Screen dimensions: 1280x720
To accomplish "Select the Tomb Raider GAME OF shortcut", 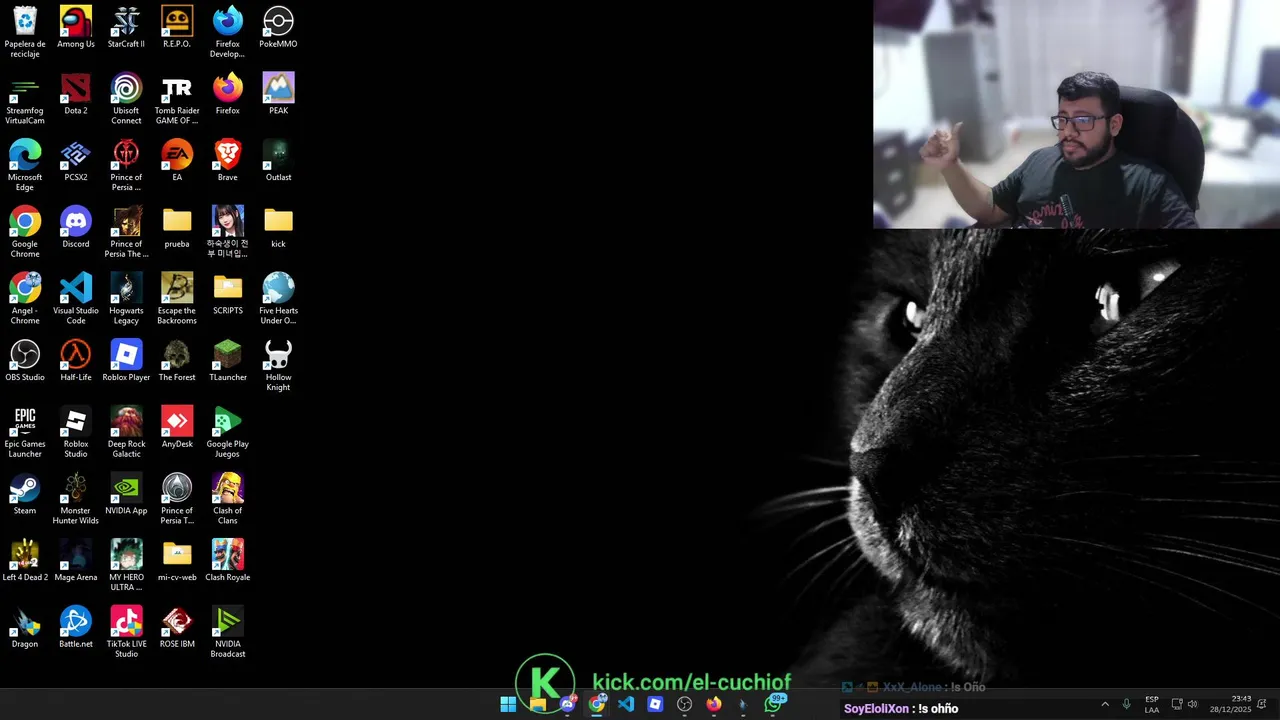I will (x=177, y=98).
